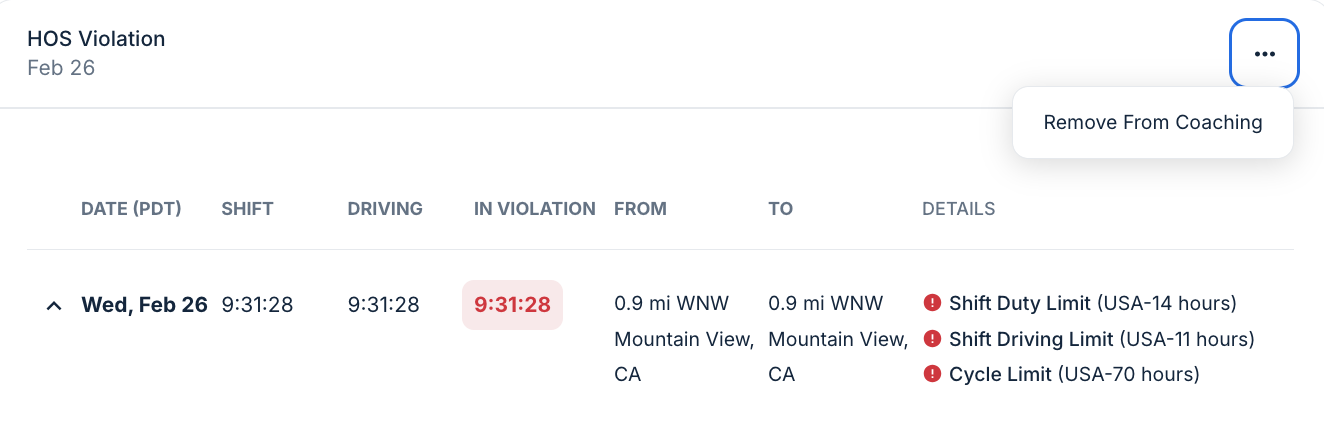The image size is (1324, 426).
Task: Click the DETAILS column header
Action: (958, 209)
